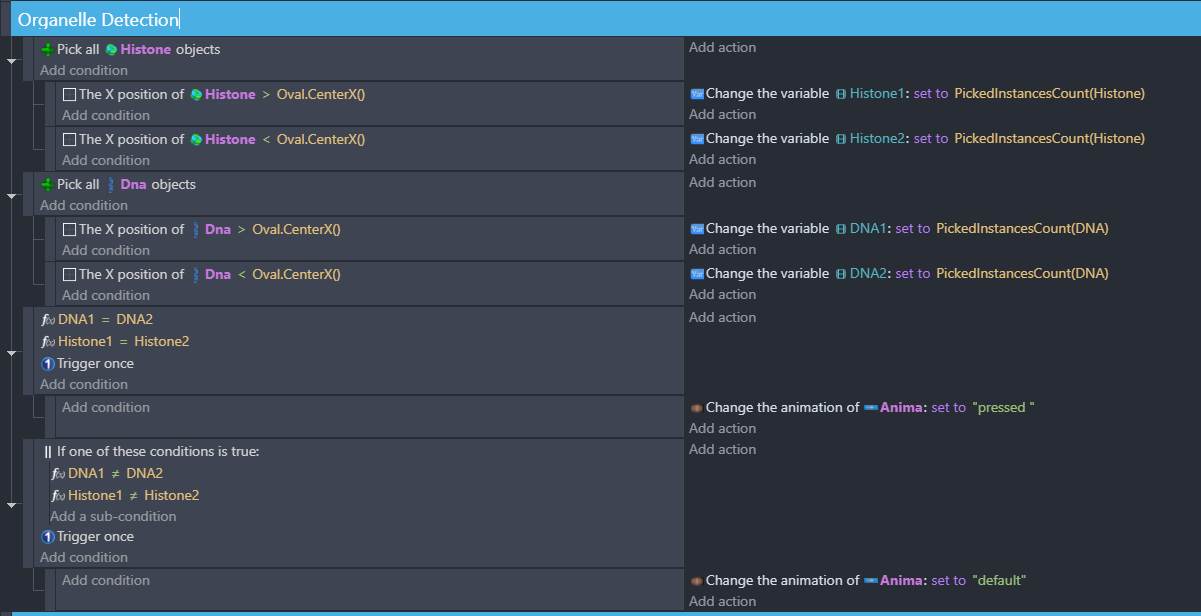Image resolution: width=1201 pixels, height=616 pixels.
Task: Click the position icon of the Histone > Oval.CenterX() condition
Action: pos(69,94)
